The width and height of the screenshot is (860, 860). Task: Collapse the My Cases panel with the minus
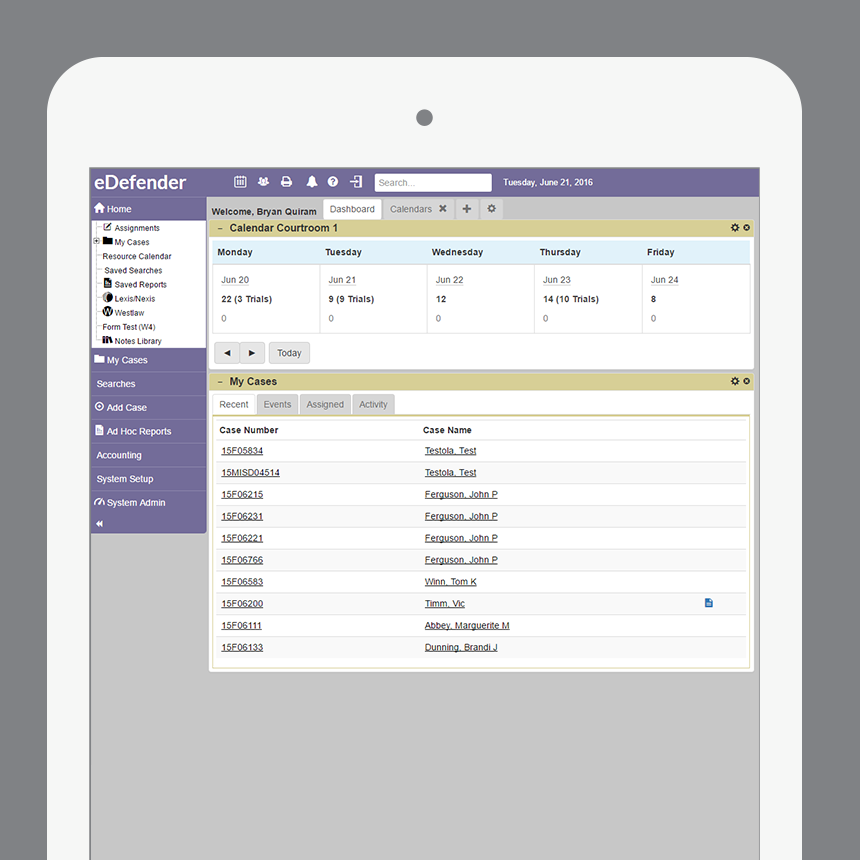pyautogui.click(x=220, y=382)
